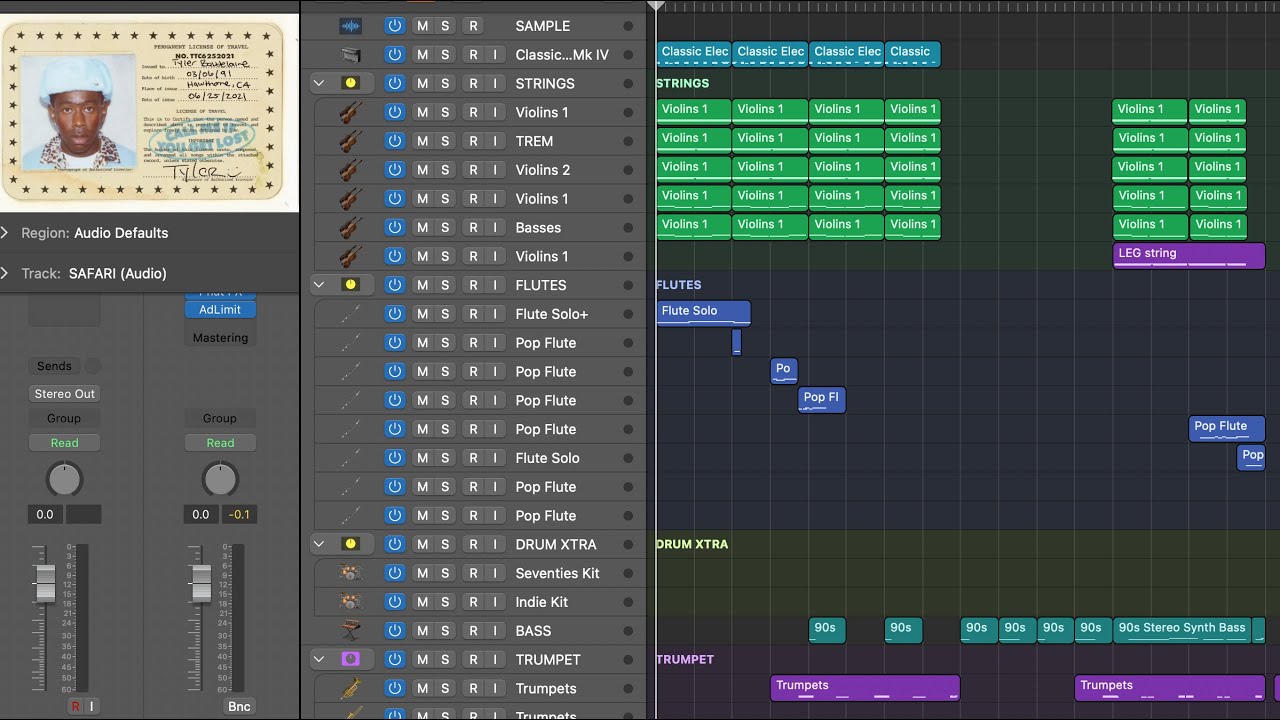Toggle power button on SAMPLE track
This screenshot has height=720, width=1280.
395,26
